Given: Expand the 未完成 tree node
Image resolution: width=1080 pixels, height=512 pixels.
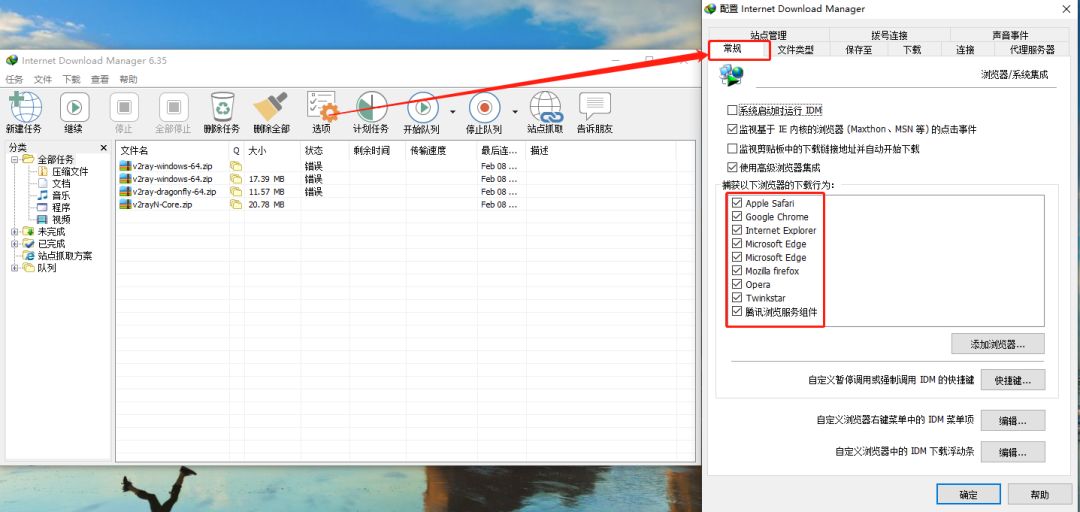Looking at the screenshot, I should [x=15, y=231].
